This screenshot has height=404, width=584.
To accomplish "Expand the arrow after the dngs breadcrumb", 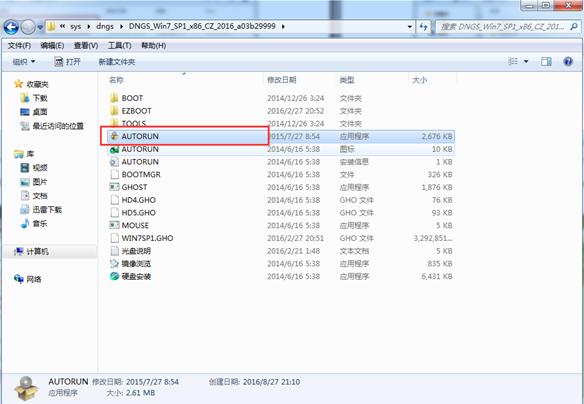I will (121, 26).
